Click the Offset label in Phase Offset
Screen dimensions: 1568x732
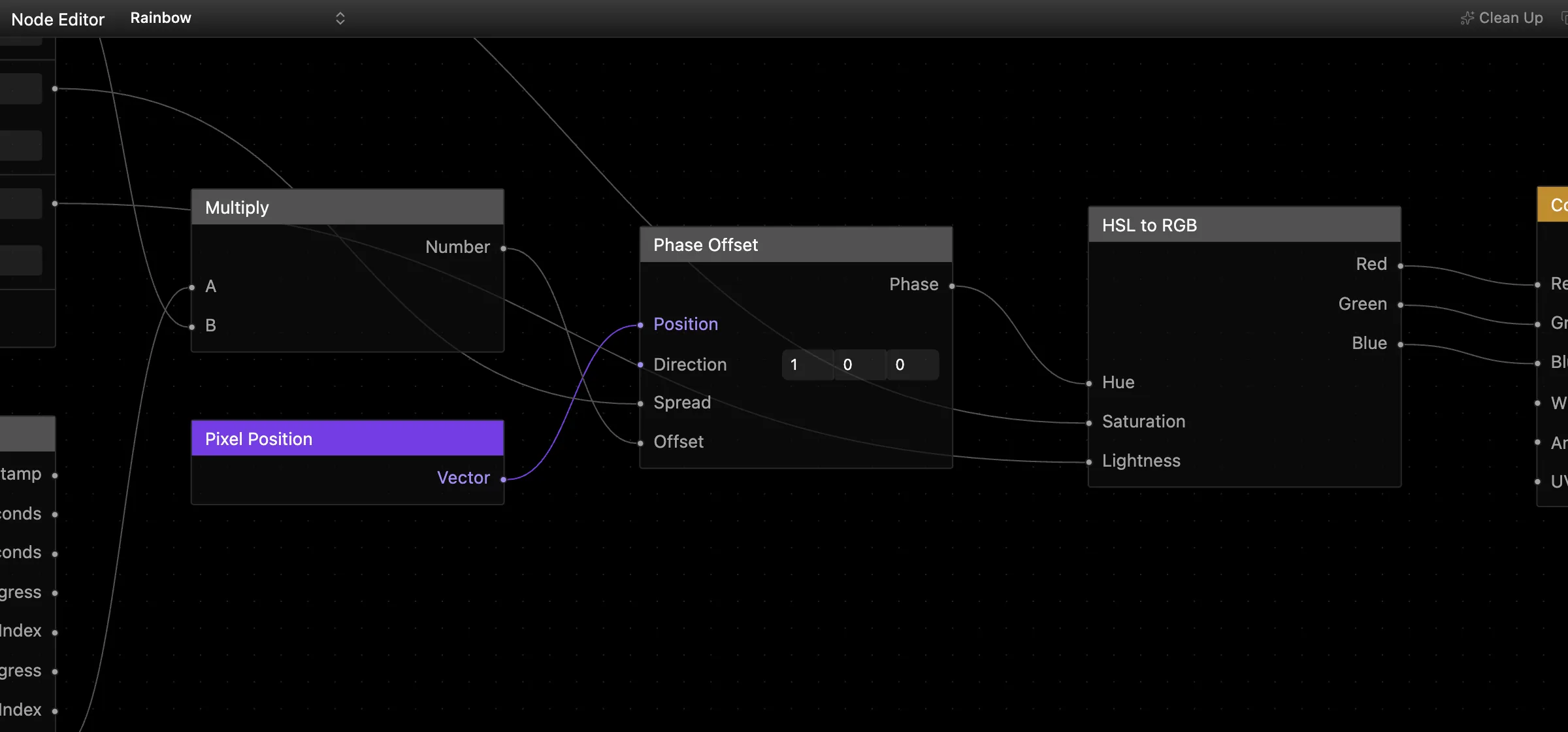pyautogui.click(x=678, y=442)
